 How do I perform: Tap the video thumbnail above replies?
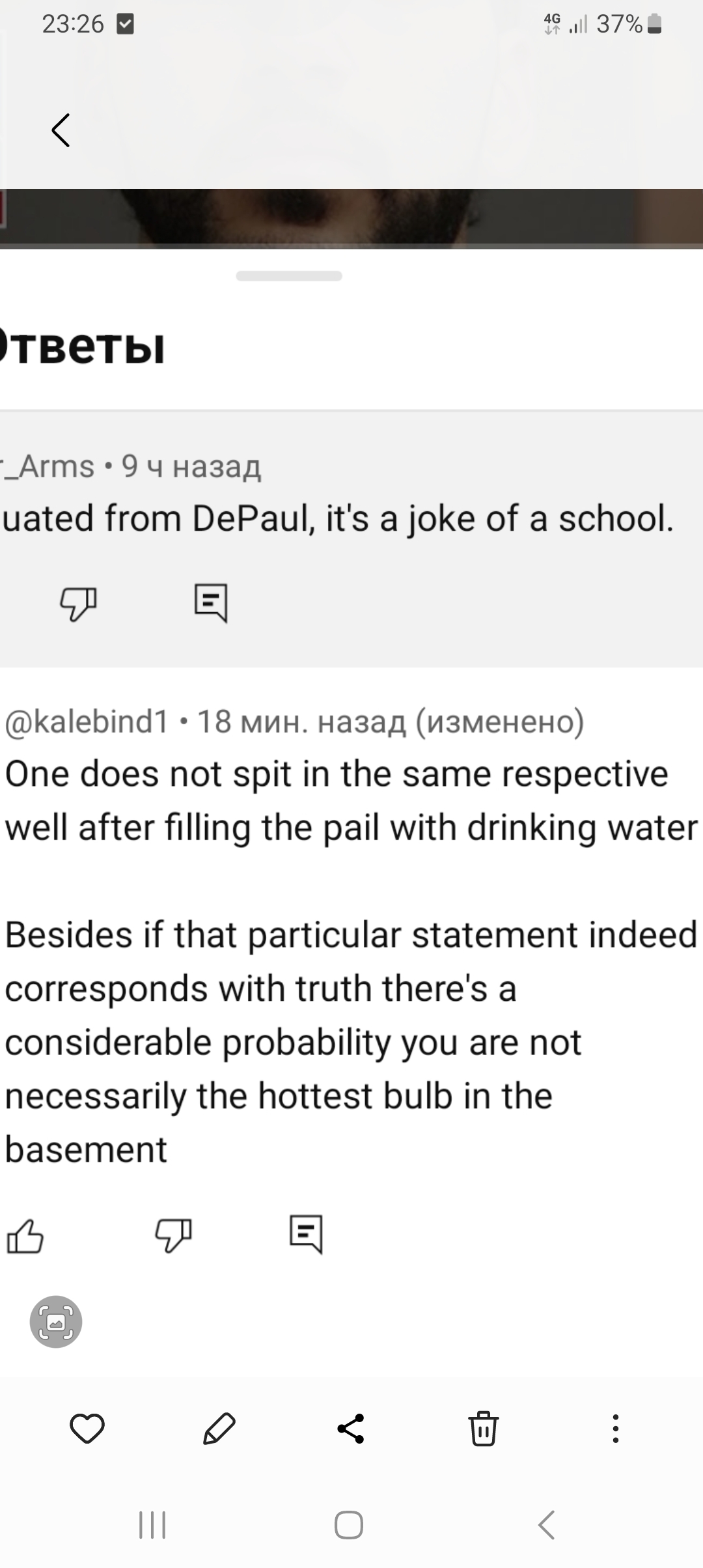(x=351, y=218)
